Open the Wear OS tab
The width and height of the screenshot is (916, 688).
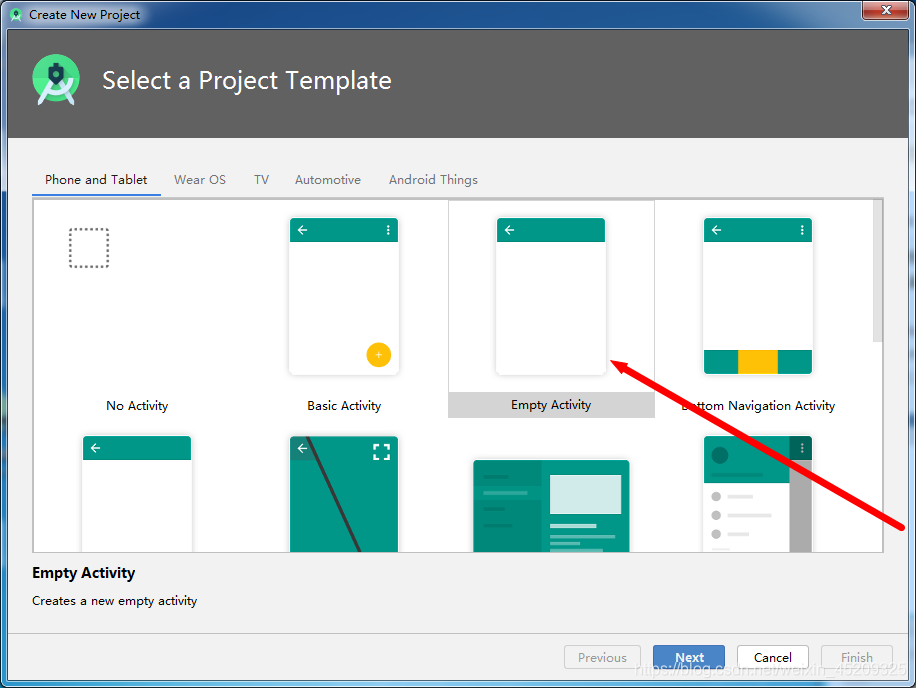pyautogui.click(x=200, y=180)
